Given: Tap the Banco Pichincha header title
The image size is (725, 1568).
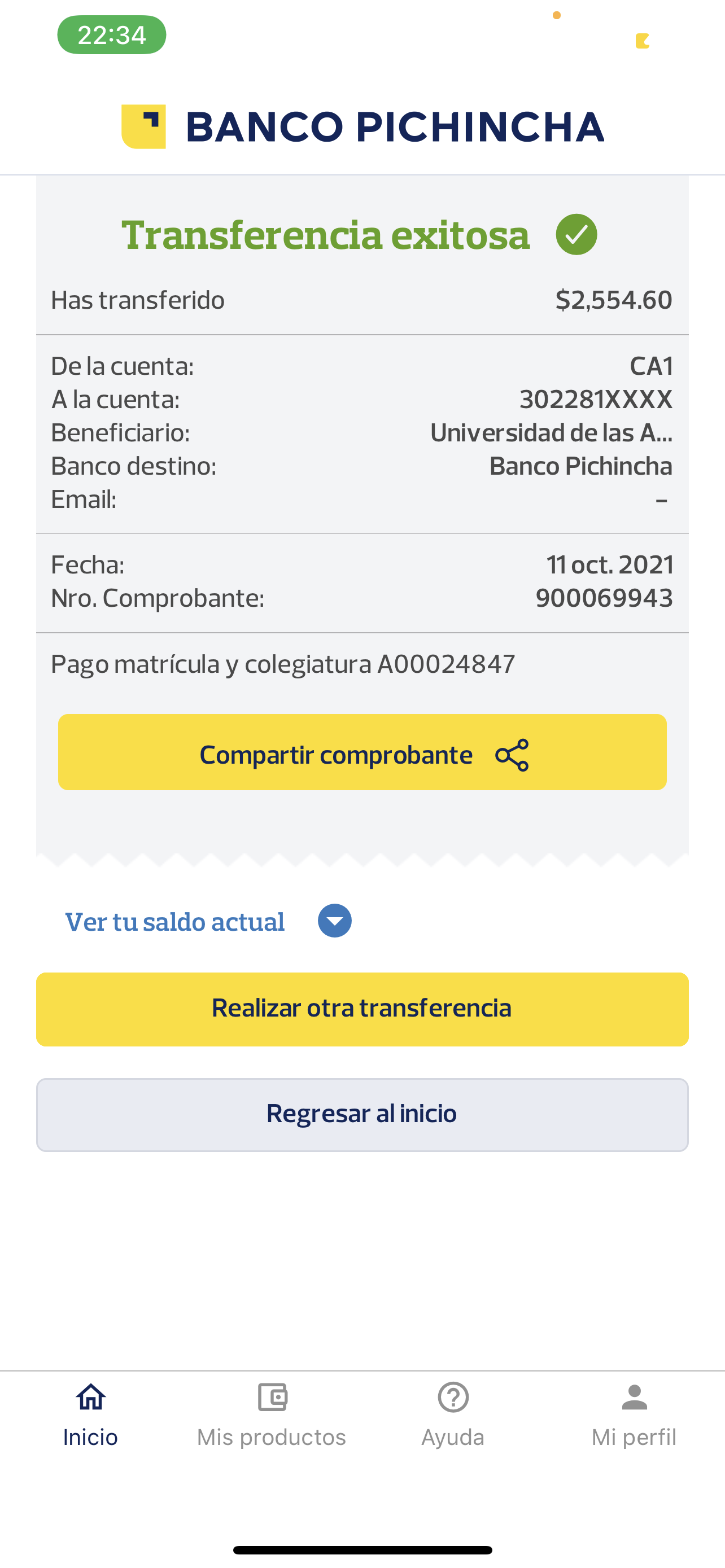Looking at the screenshot, I should [x=395, y=126].
